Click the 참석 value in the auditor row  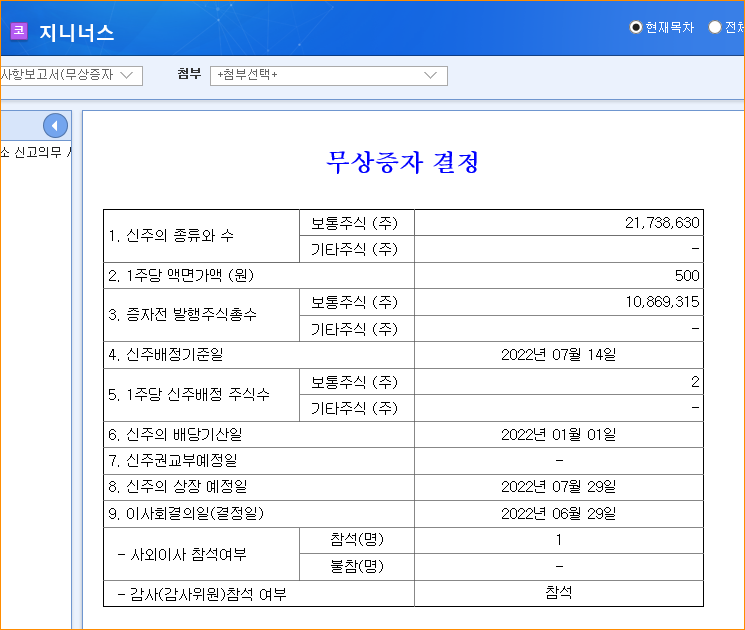[x=559, y=592]
